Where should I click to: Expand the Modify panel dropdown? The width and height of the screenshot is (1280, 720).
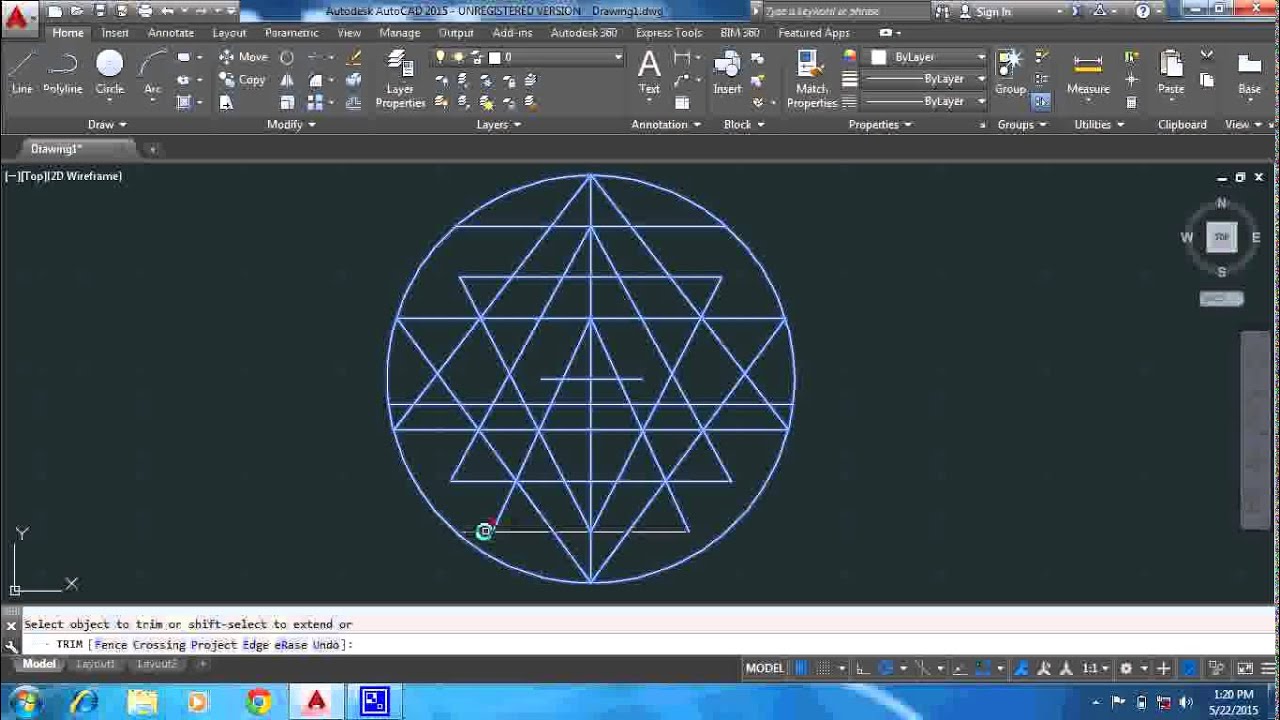coord(291,124)
